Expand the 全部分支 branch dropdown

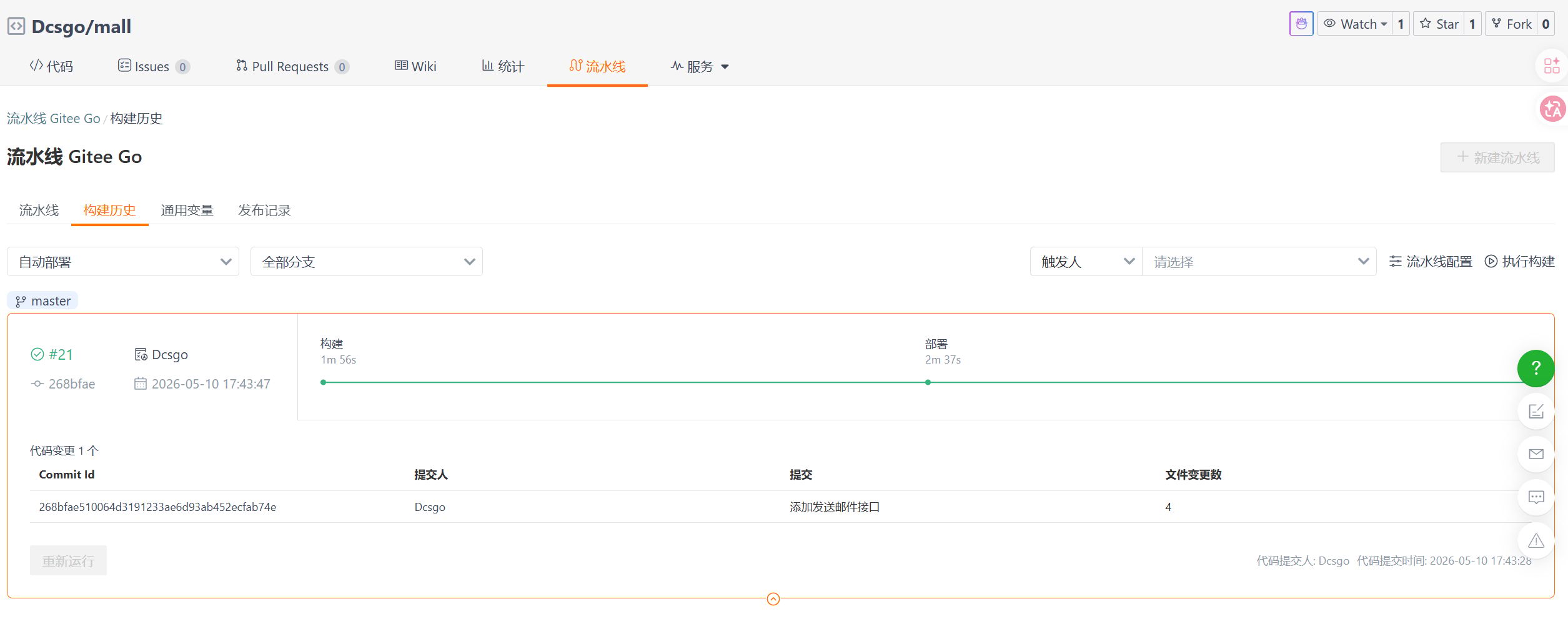point(367,262)
